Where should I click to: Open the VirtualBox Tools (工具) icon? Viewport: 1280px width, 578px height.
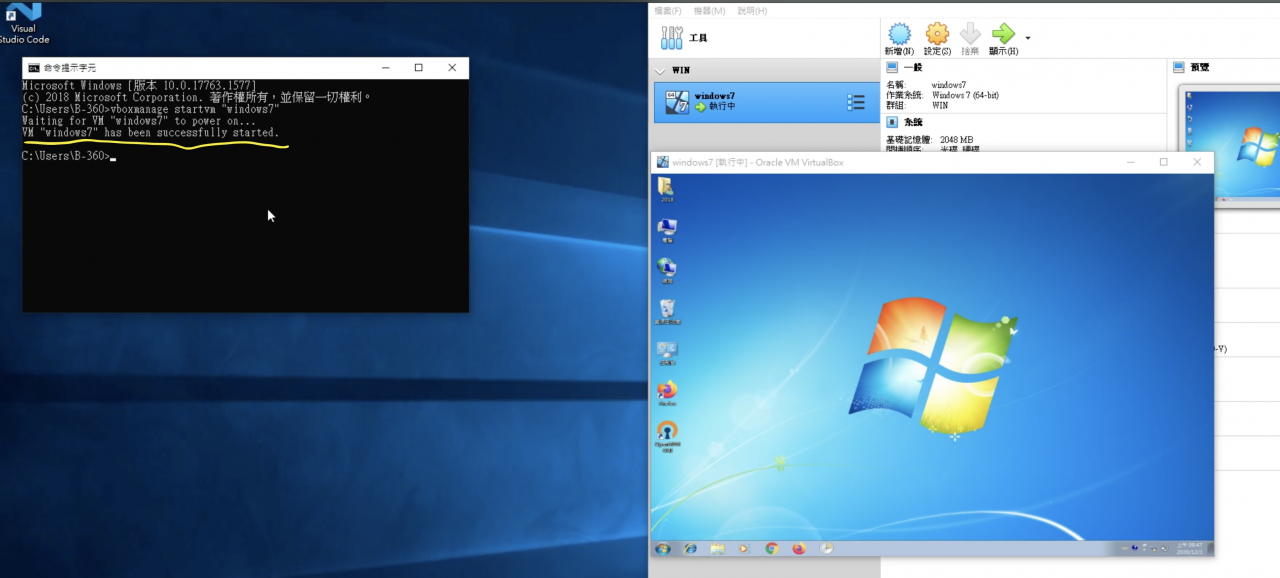click(x=672, y=38)
